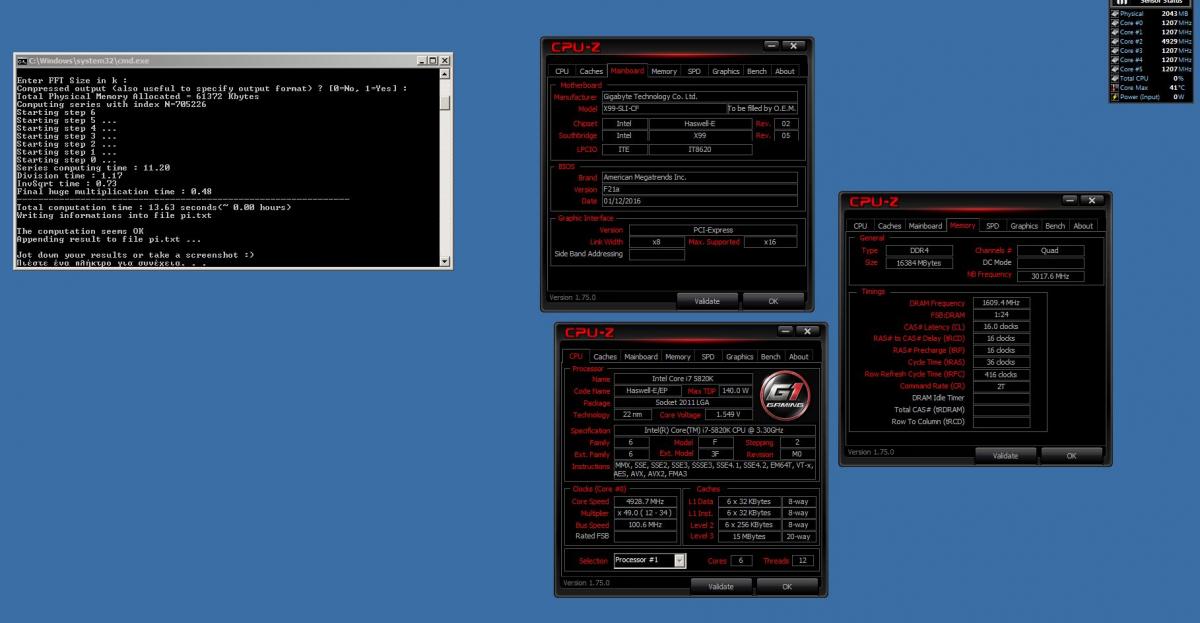Click the Core #2 sensor icon
This screenshot has height=623, width=1200.
tap(1114, 41)
